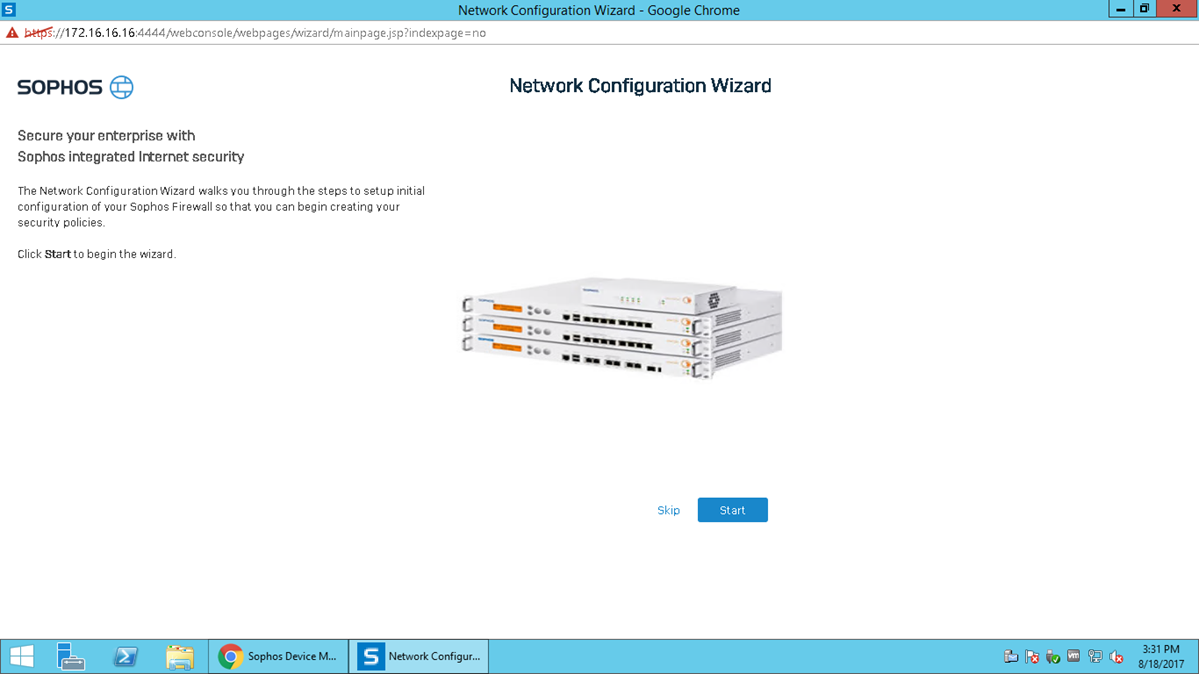
Task: Select the URL in the address bar
Action: pyautogui.click(x=255, y=33)
